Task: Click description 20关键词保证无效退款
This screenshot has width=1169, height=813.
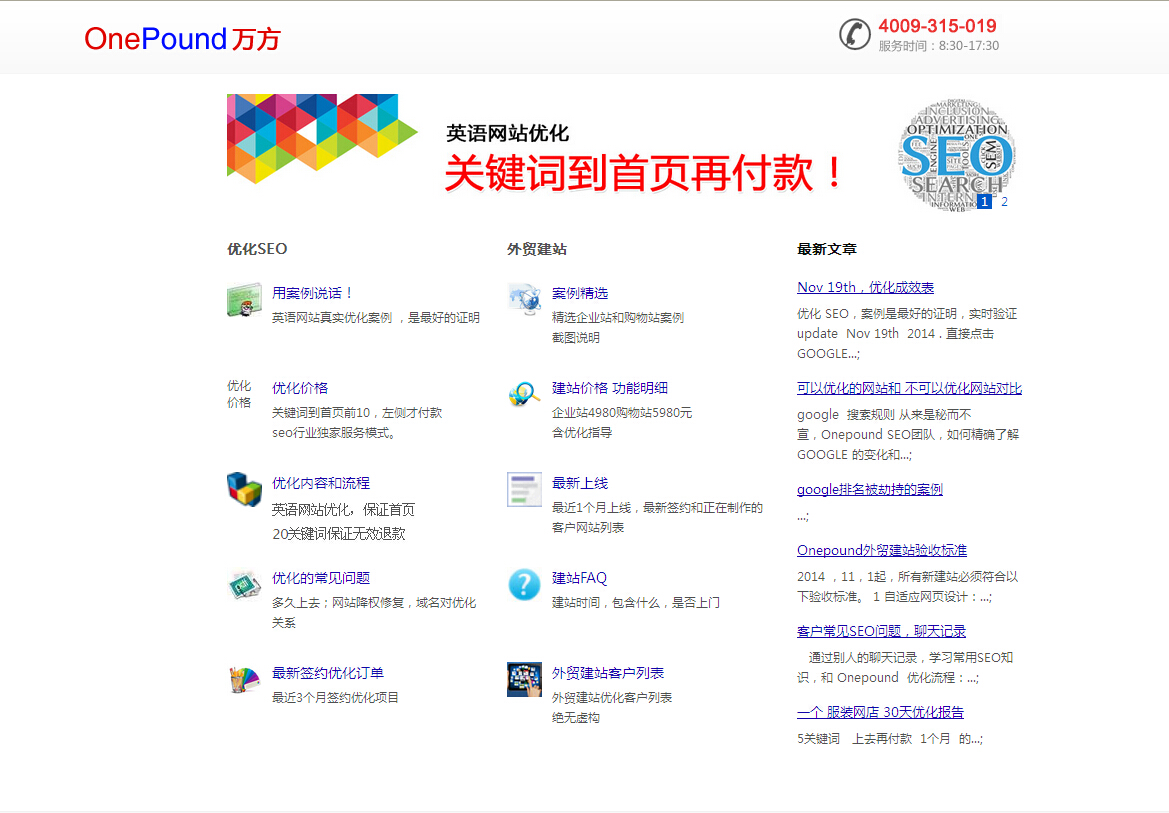Action: (338, 533)
